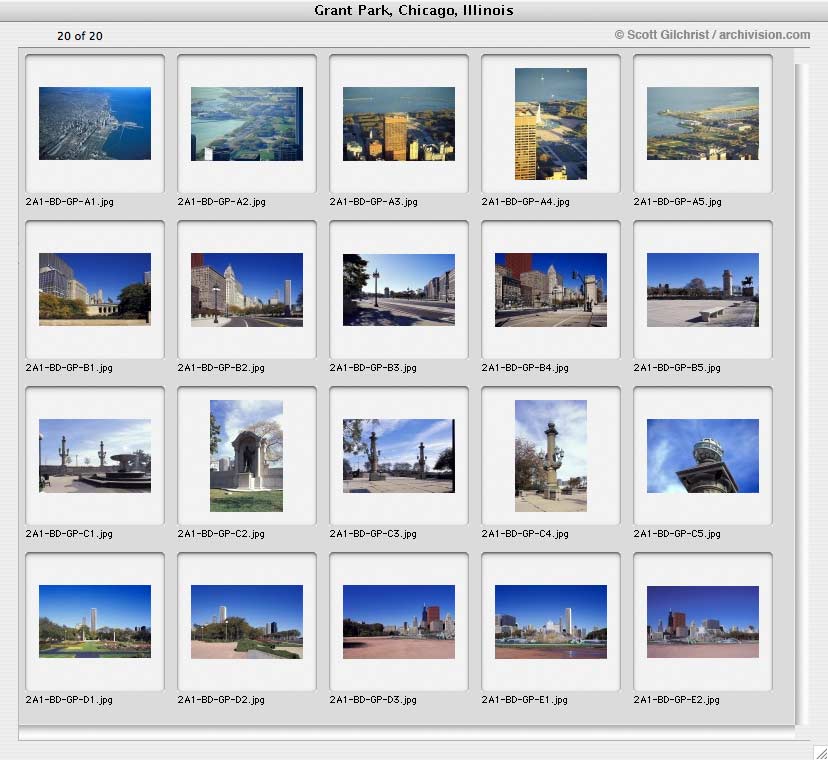Click the window resize grip corner

820,752
